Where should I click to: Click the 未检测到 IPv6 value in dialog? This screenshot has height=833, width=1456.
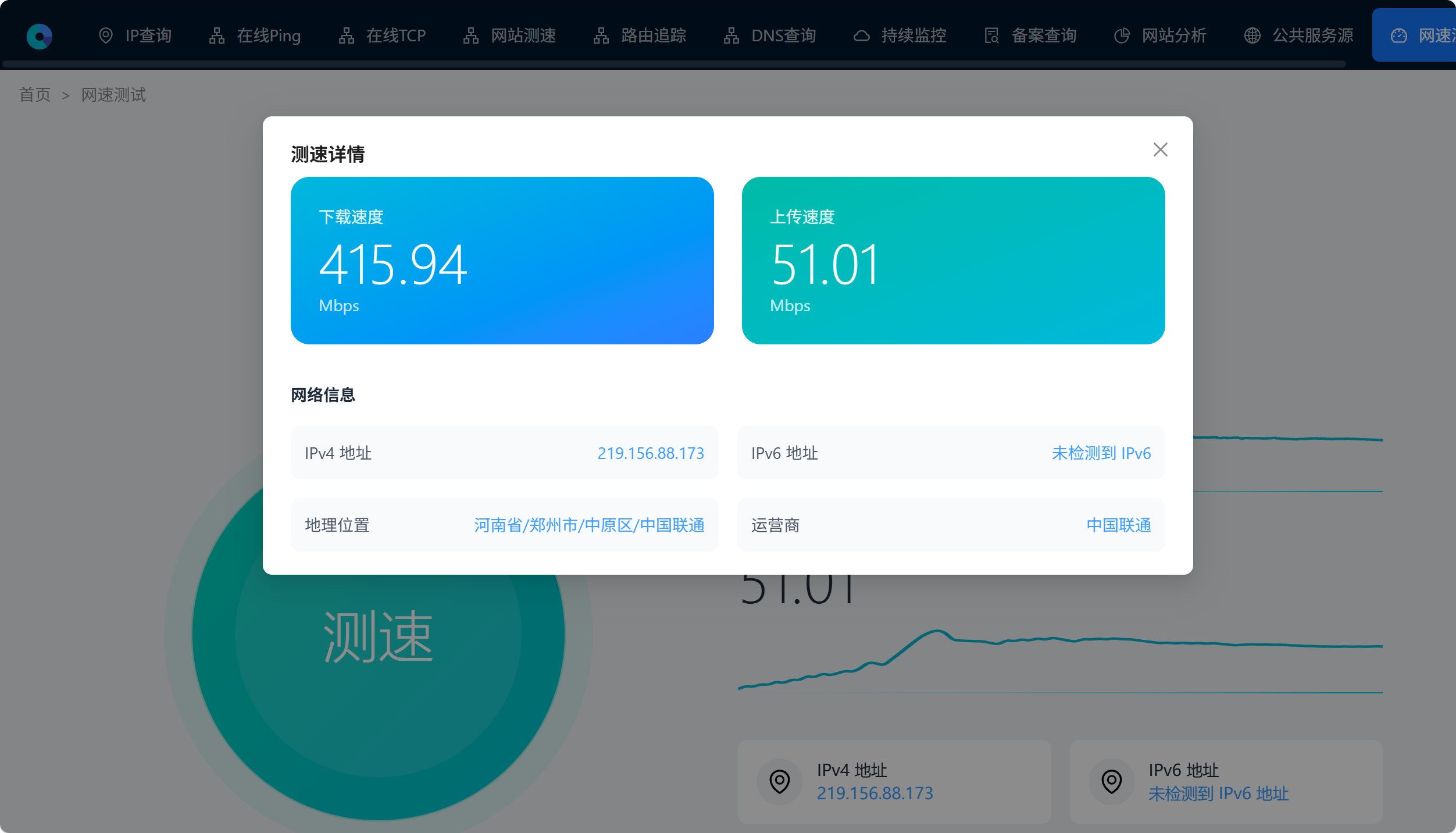pyautogui.click(x=1101, y=453)
